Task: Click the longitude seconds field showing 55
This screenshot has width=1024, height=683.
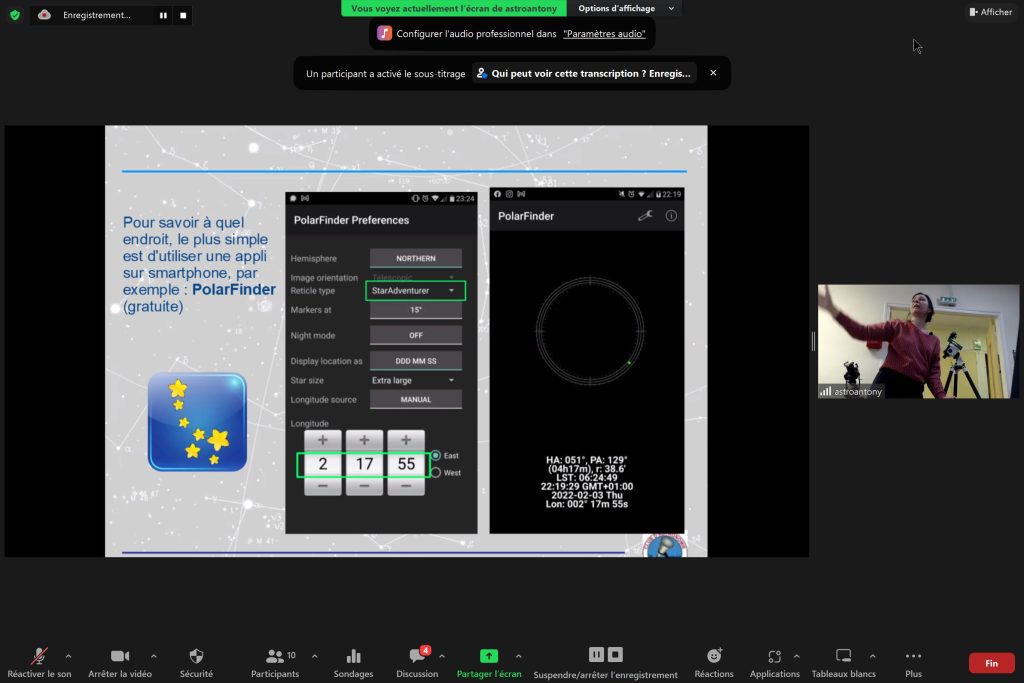Action: [406, 464]
